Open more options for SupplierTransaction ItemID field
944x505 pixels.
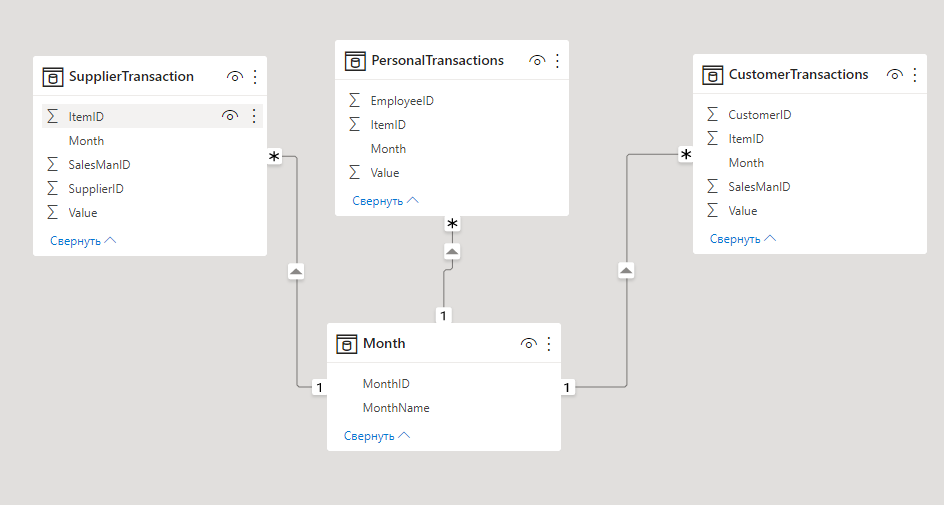click(x=254, y=116)
